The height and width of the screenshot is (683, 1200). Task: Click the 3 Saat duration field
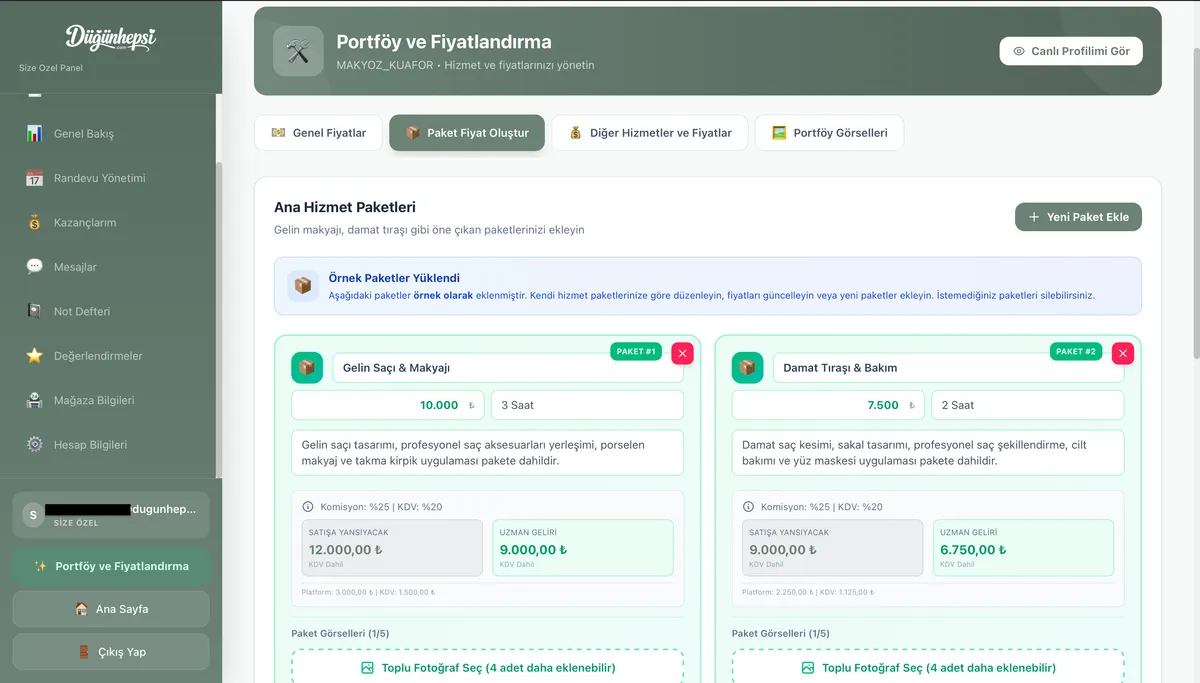(587, 405)
